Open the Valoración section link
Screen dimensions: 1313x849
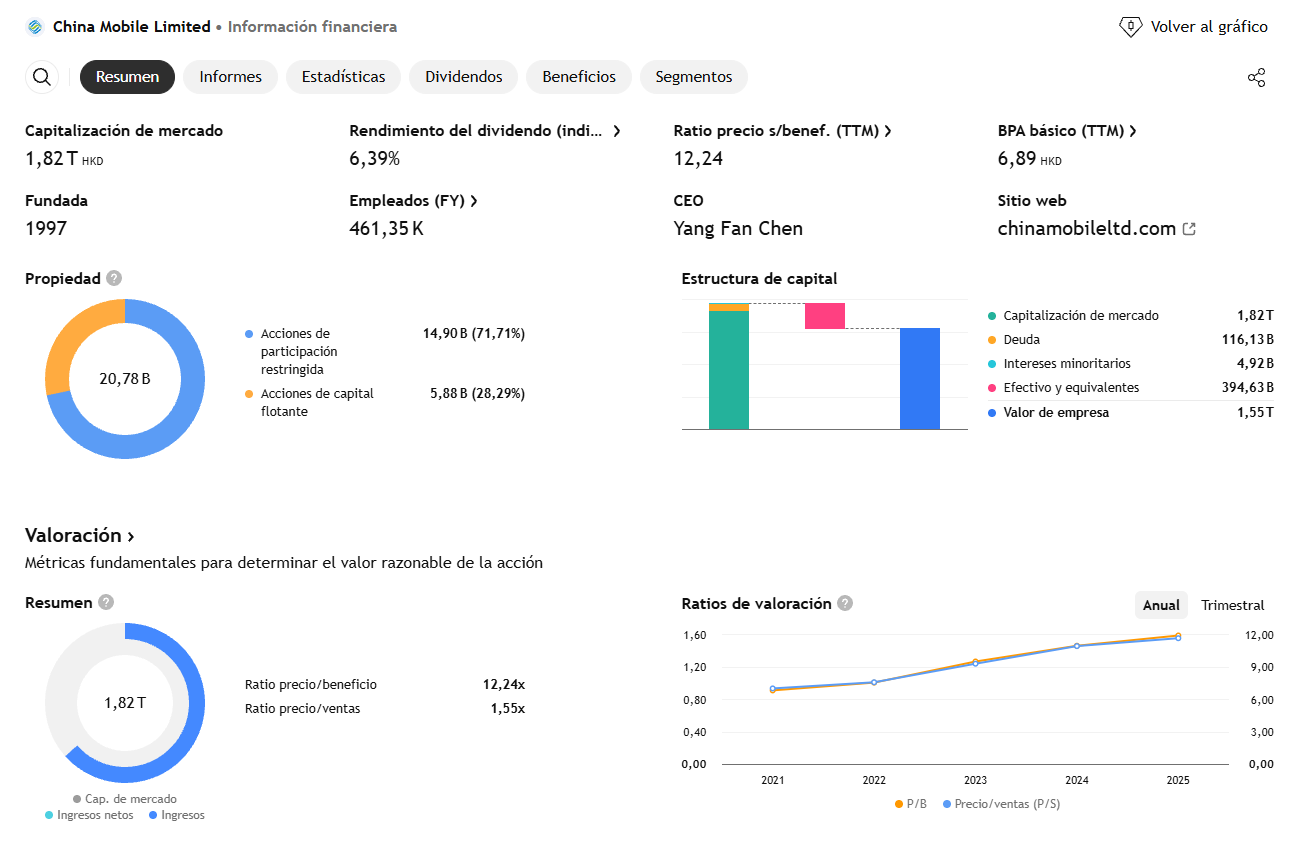(x=80, y=535)
